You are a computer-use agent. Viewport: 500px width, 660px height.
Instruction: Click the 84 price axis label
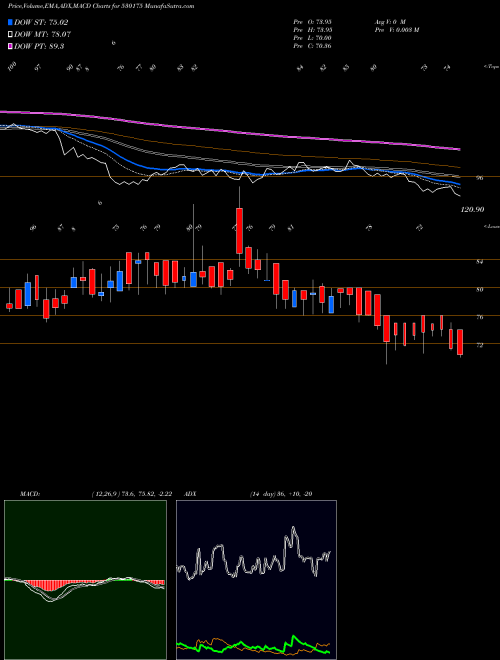(479, 261)
